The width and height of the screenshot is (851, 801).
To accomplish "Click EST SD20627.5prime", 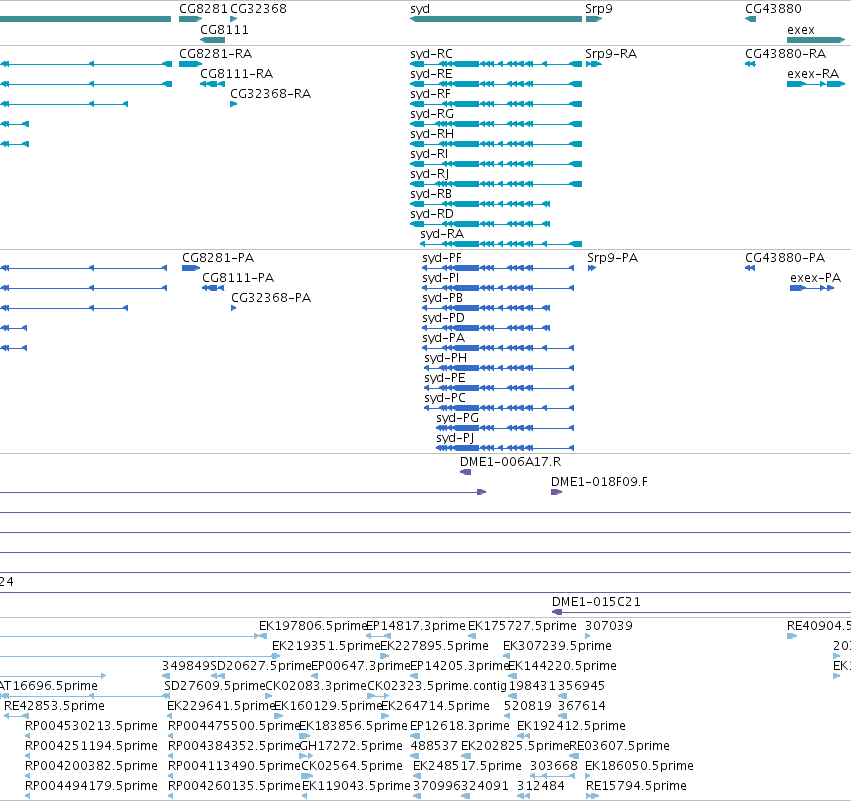I will 261,666.
